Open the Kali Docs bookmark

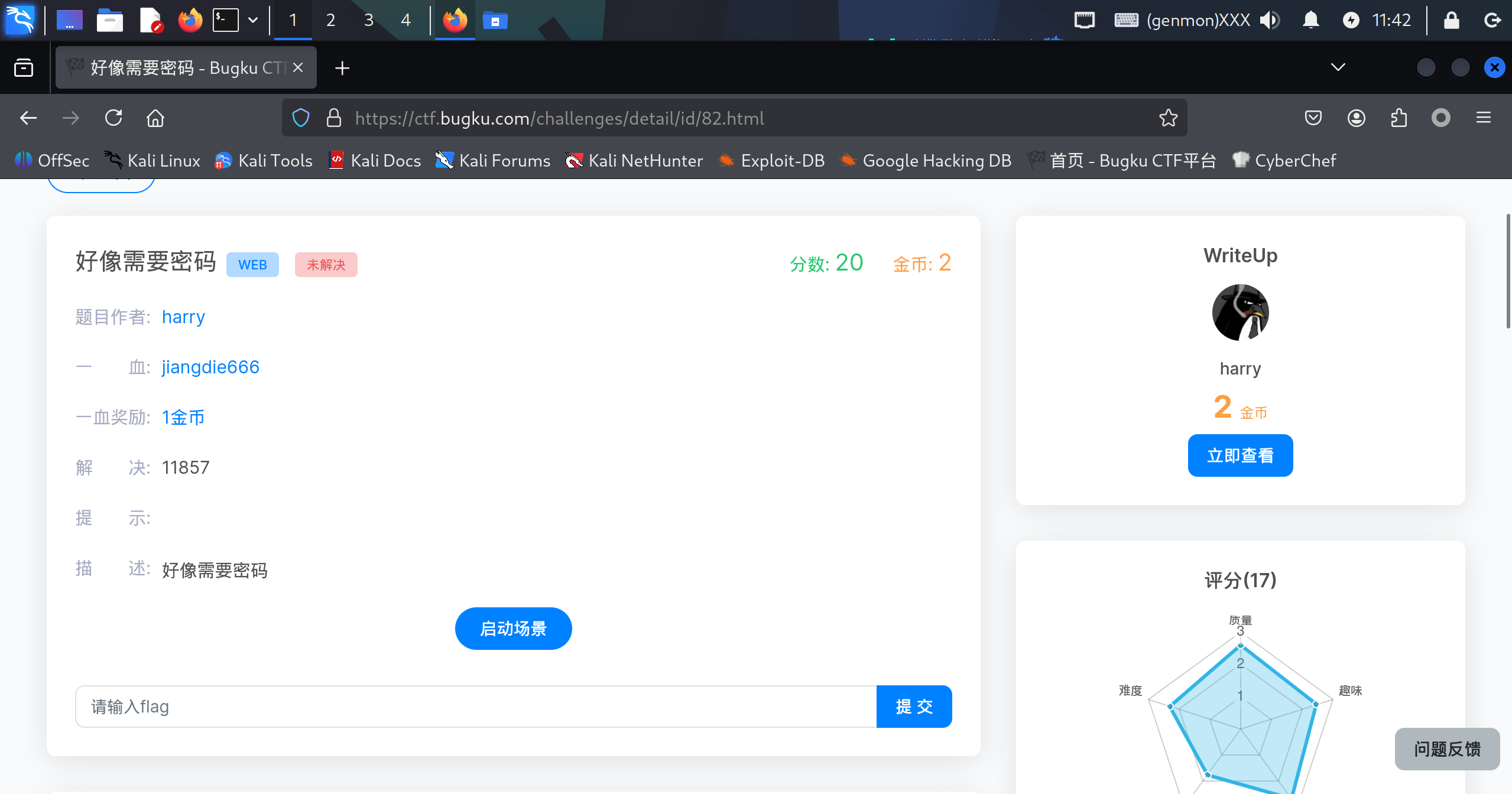[x=375, y=160]
